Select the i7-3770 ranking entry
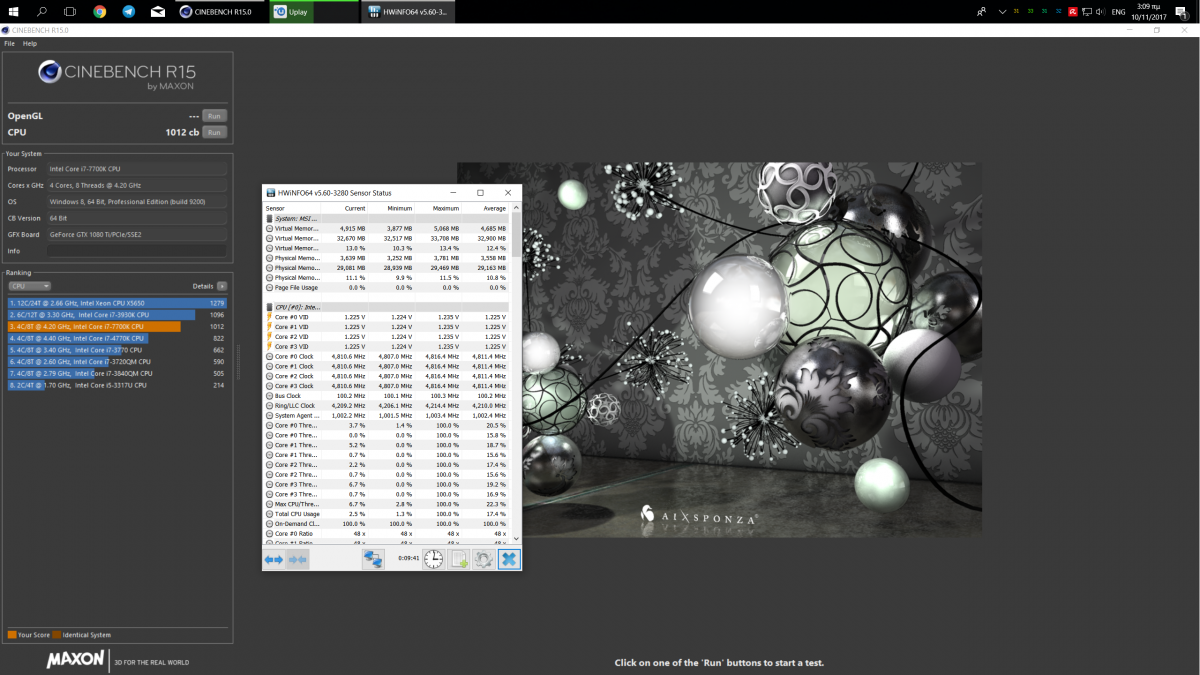 click(x=117, y=350)
